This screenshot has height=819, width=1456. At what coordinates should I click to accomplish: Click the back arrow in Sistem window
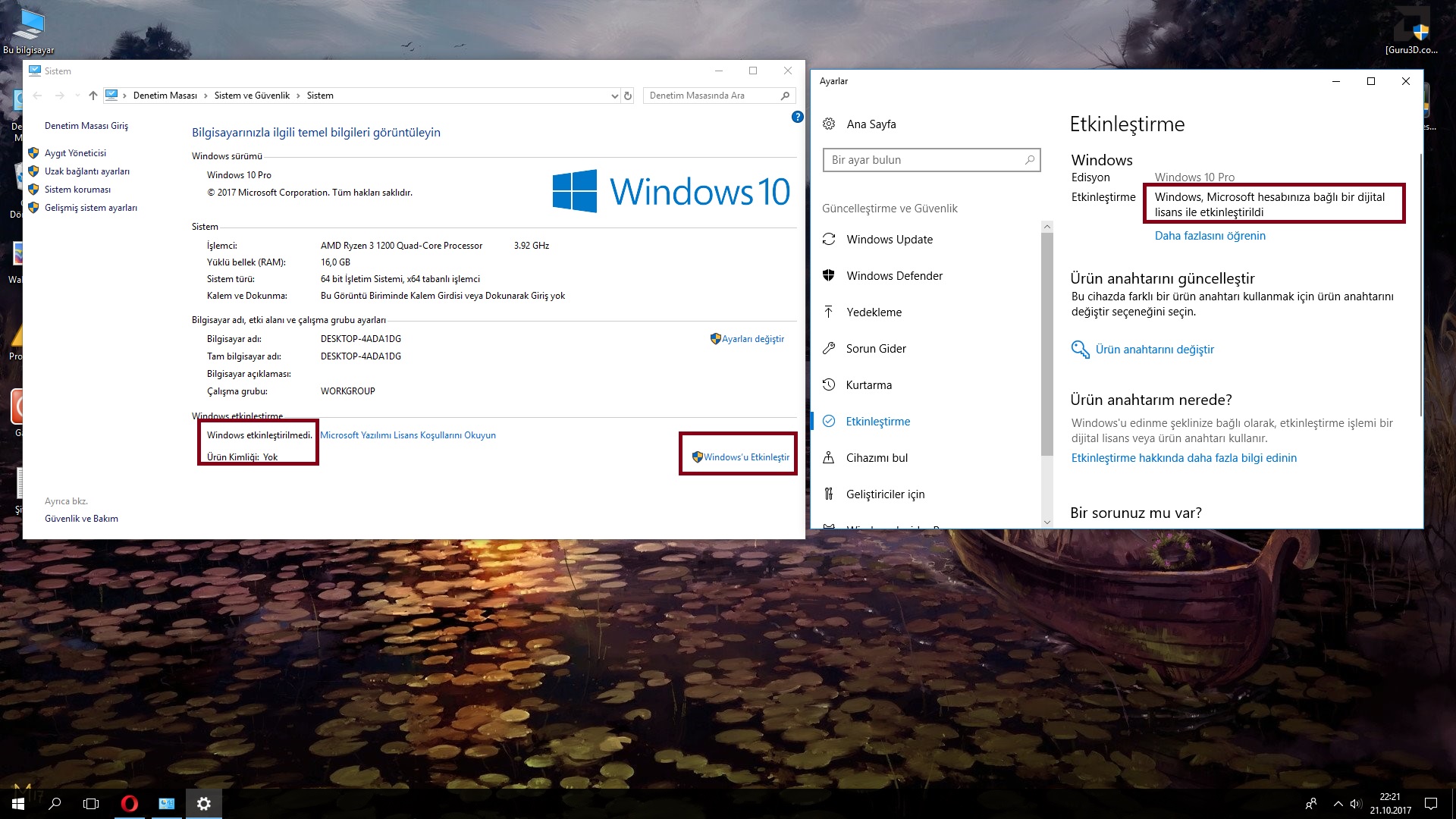pyautogui.click(x=38, y=96)
